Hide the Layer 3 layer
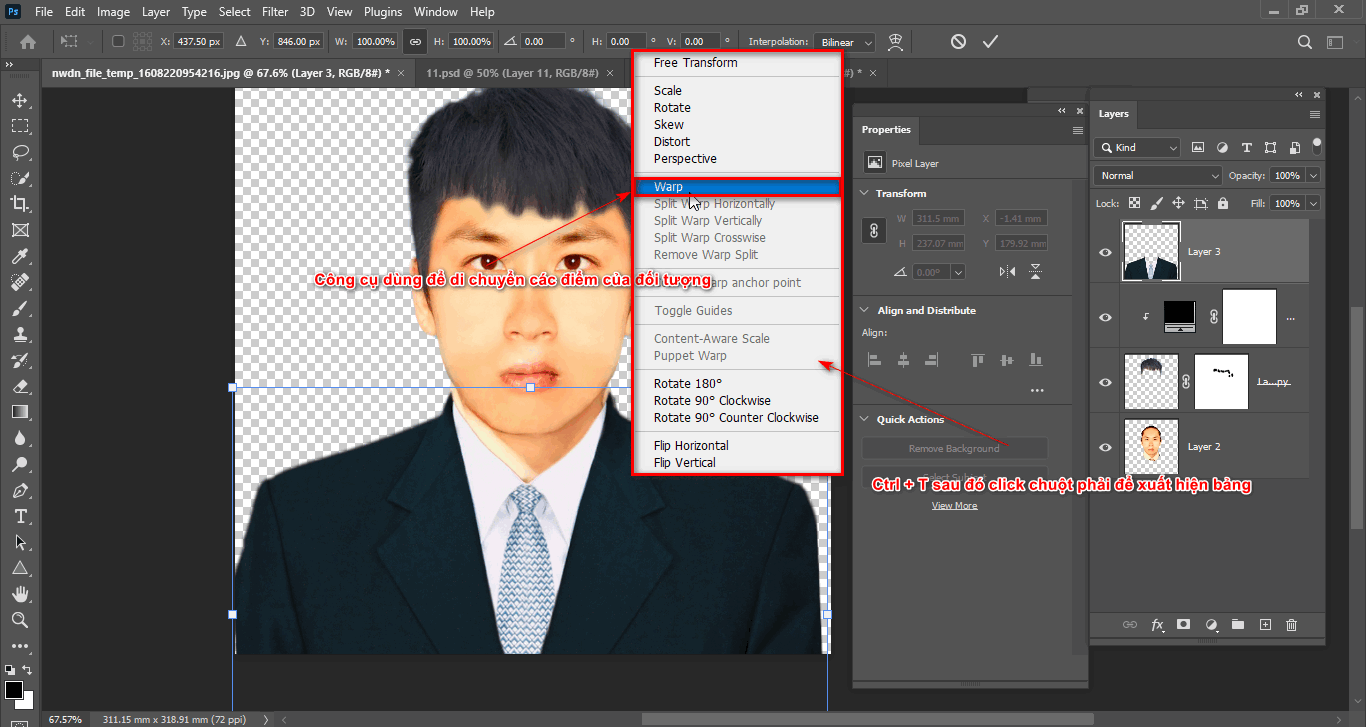 [1104, 252]
